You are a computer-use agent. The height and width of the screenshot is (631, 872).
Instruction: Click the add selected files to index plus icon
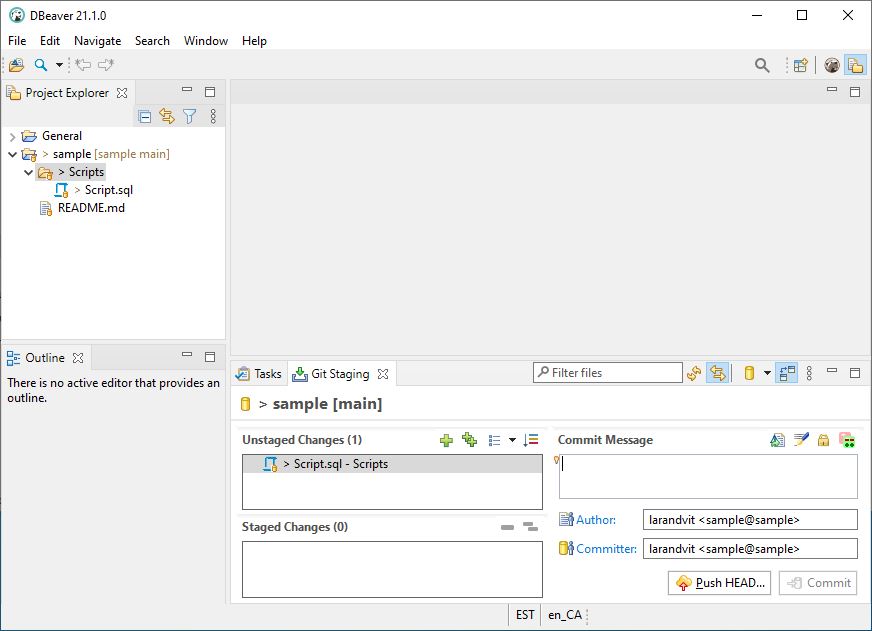pyautogui.click(x=446, y=441)
